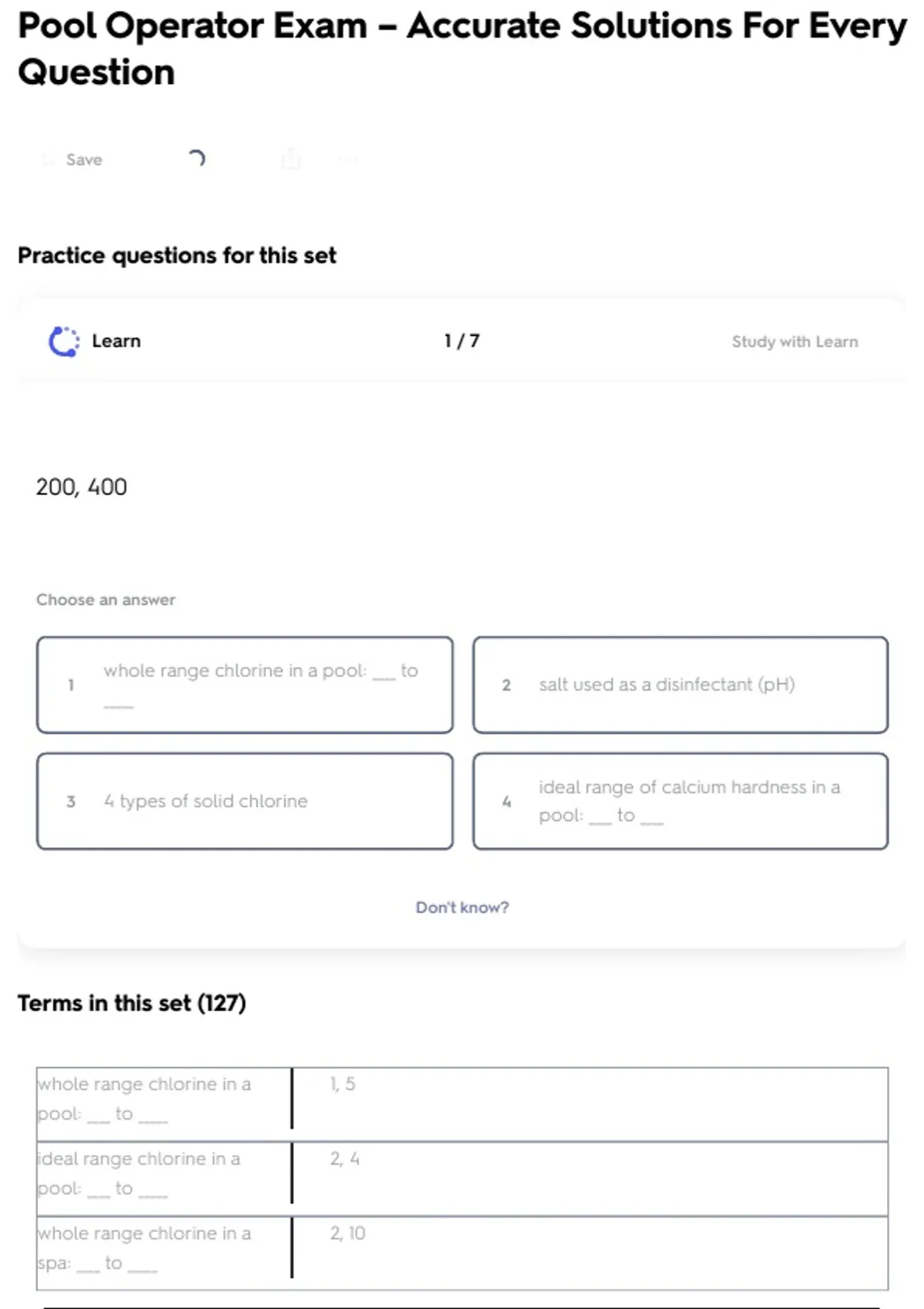The width and height of the screenshot is (924, 1309).
Task: Open the three-dot more options menu
Action: [347, 159]
